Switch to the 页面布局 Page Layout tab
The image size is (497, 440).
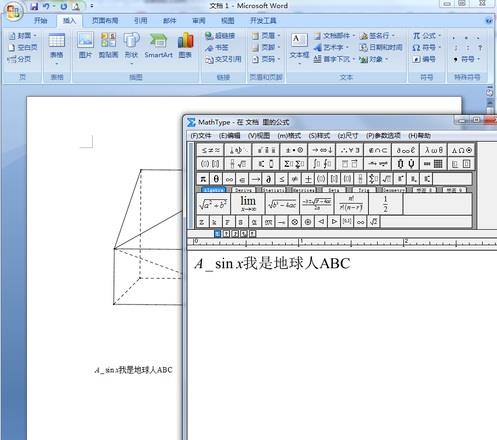coord(105,21)
